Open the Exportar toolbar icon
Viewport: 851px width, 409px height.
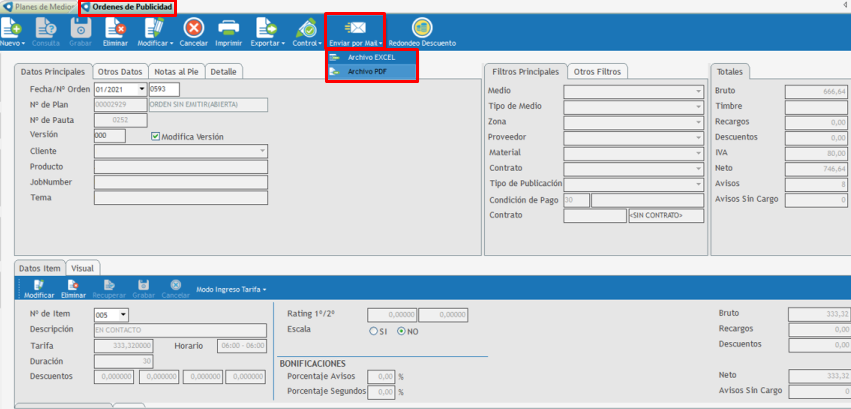point(265,29)
